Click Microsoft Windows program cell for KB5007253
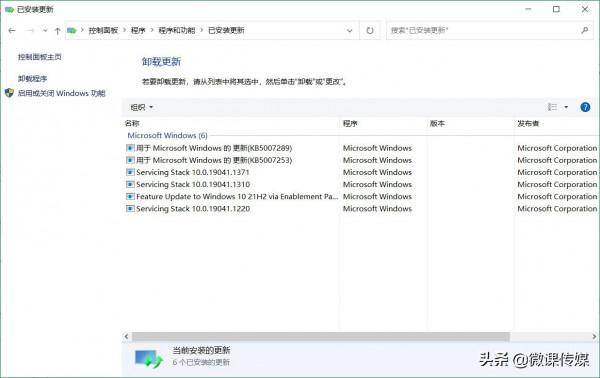 (x=377, y=160)
